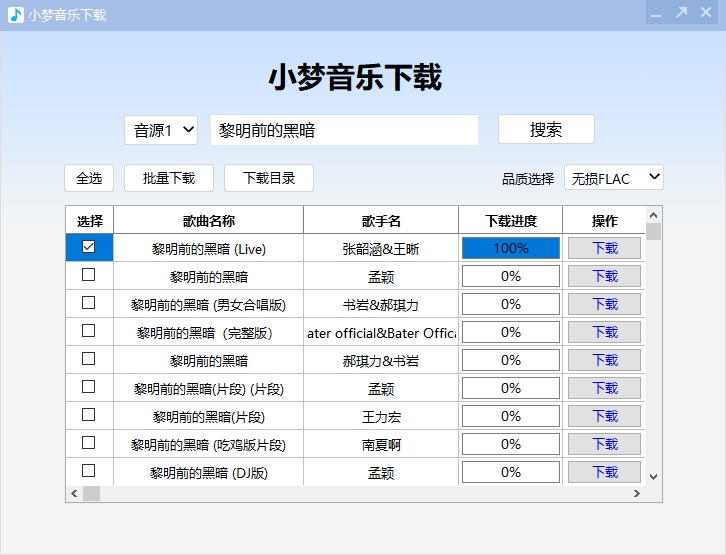
Task: Select the checkbox for 王力宏 row
Action: pos(88,415)
